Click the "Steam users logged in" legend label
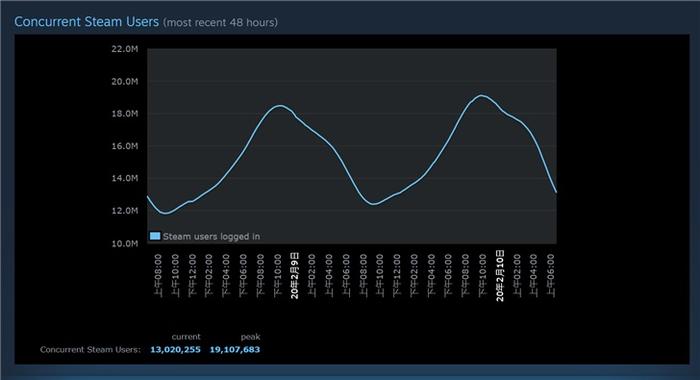Screen dimensions: 700x380 click(x=211, y=236)
